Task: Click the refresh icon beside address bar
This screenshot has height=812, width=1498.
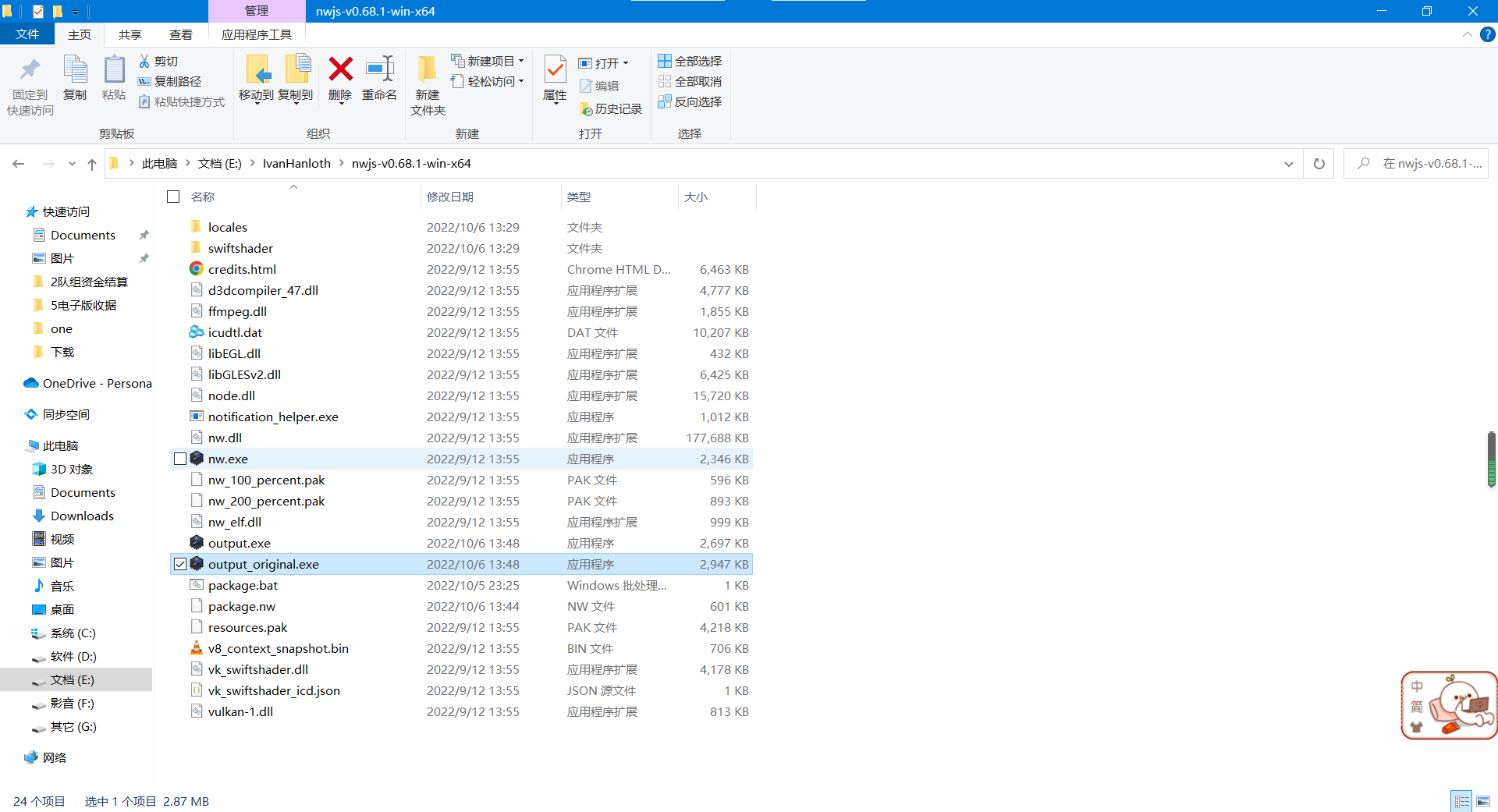Action: pos(1319,164)
